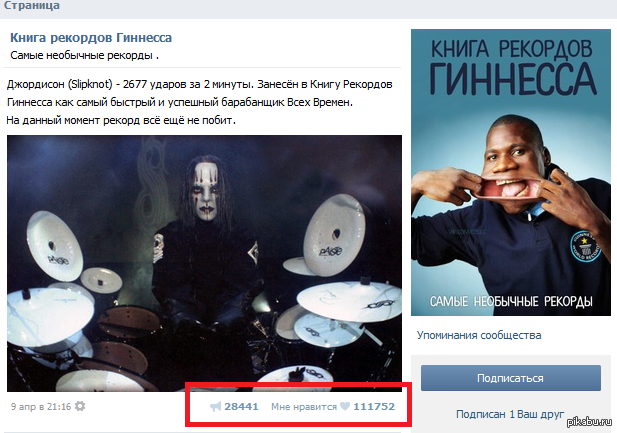Open the community cover with stretched-mouth man
617x433 pixels.
pyautogui.click(x=511, y=172)
